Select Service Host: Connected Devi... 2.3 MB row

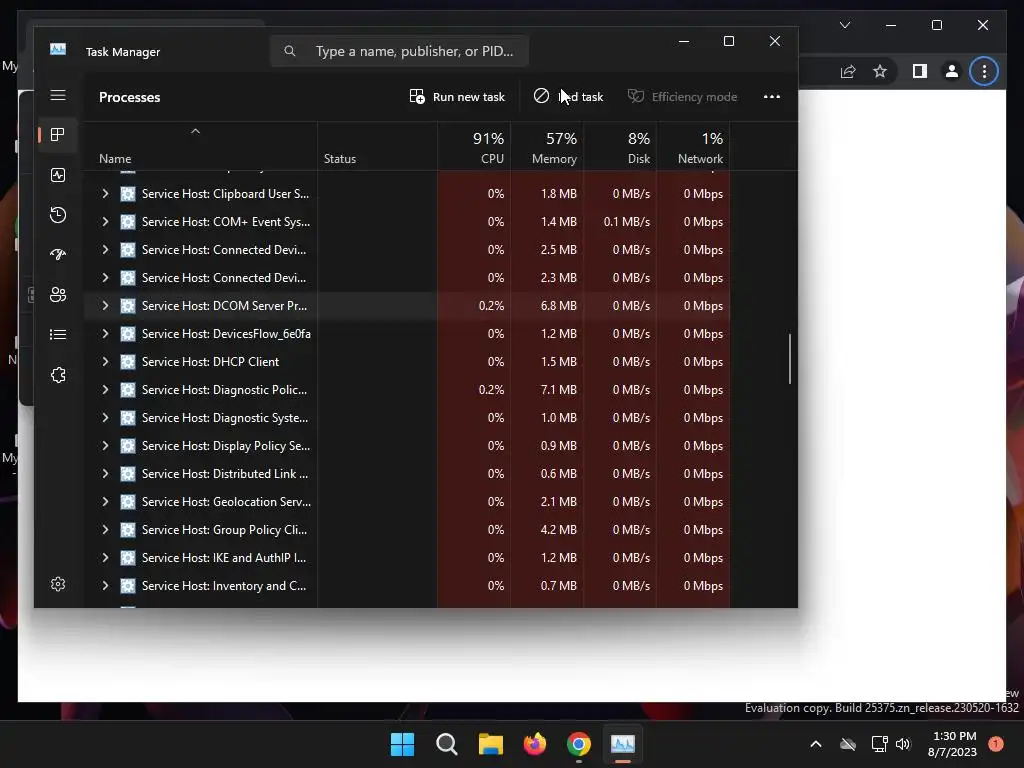pyautogui.click(x=408, y=278)
